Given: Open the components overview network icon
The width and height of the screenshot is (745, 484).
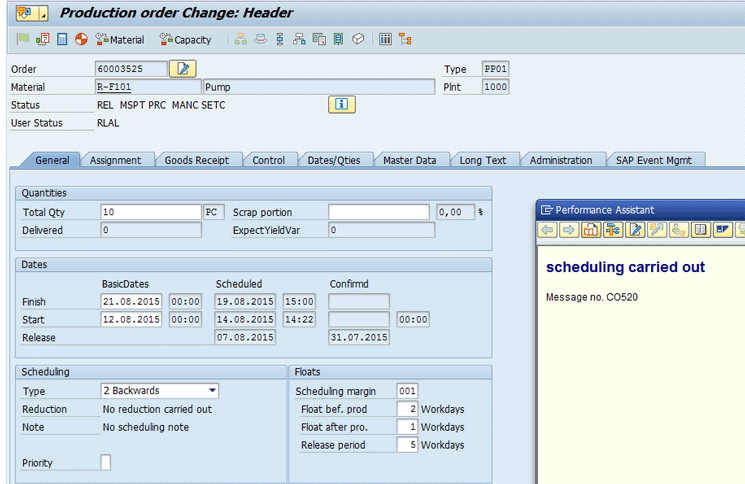Looking at the screenshot, I should point(299,39).
